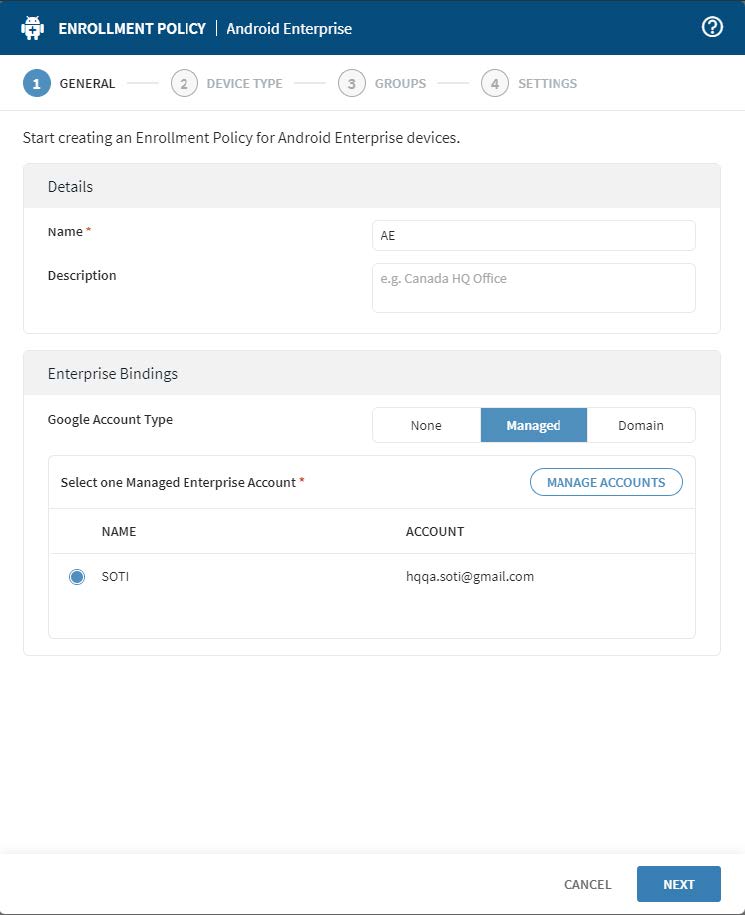Switch Google Account Type to Domain
Screen dimensions: 745x915
tap(641, 425)
